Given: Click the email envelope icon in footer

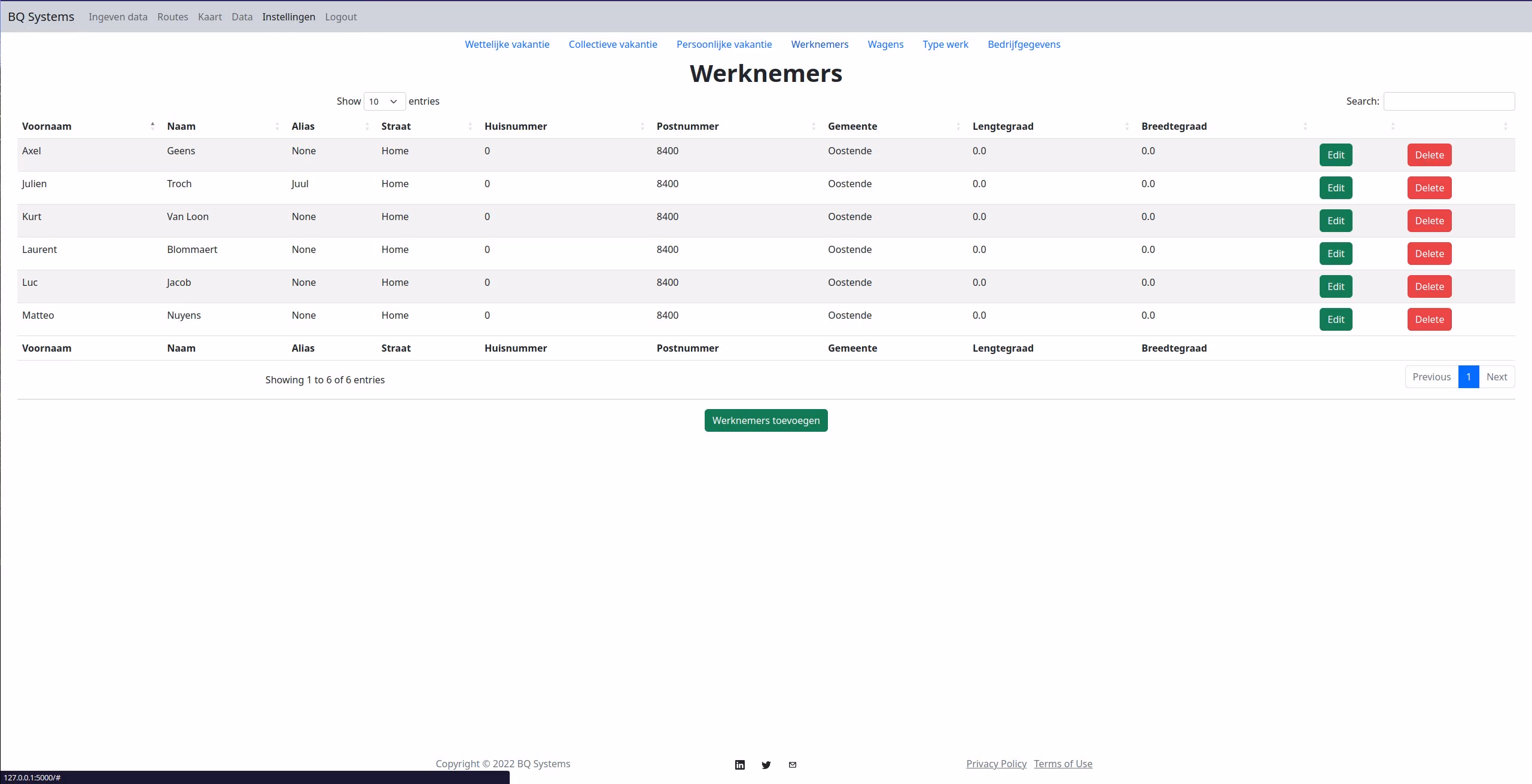Looking at the screenshot, I should coord(793,764).
